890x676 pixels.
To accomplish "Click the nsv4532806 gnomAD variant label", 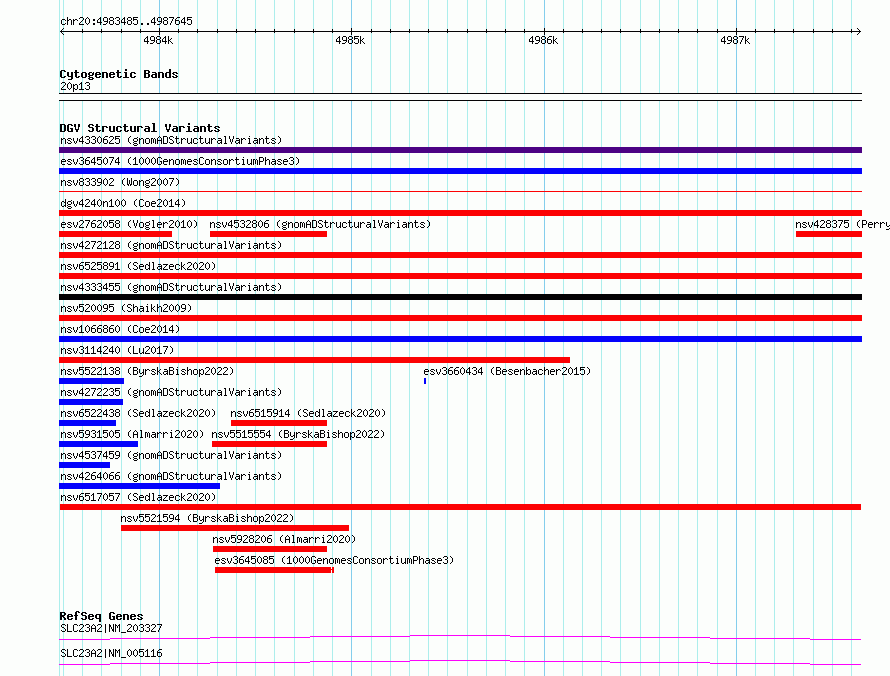I will pos(320,224).
